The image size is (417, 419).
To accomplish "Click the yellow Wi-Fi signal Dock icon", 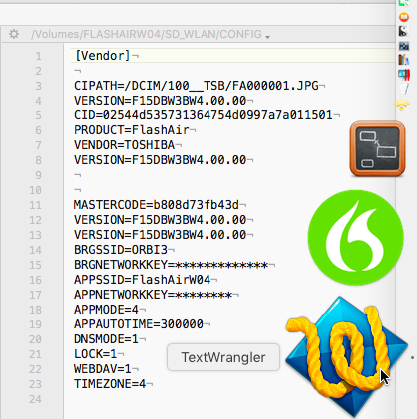I will coord(402,105).
